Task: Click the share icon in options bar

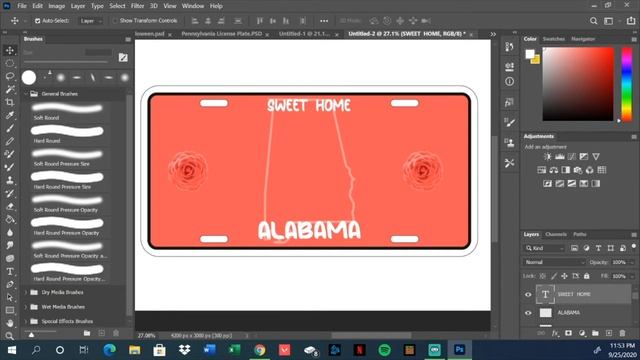Action: pos(631,21)
